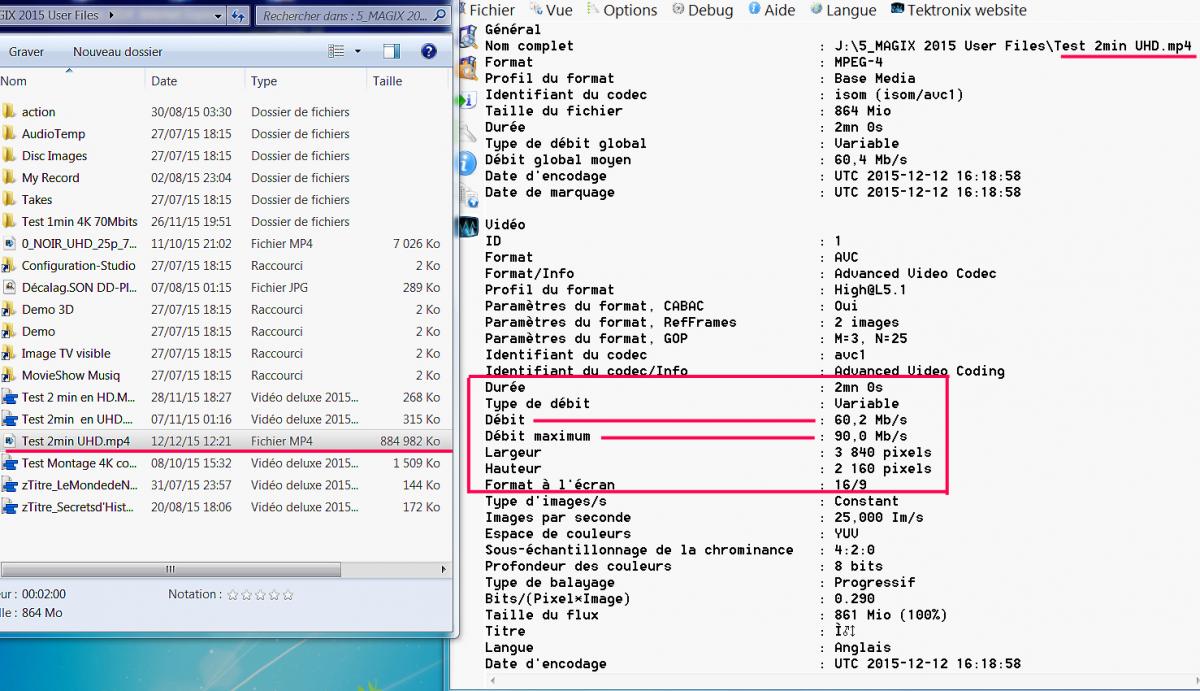Sort files by the Type column header
This screenshot has width=1200, height=691.
pyautogui.click(x=305, y=82)
